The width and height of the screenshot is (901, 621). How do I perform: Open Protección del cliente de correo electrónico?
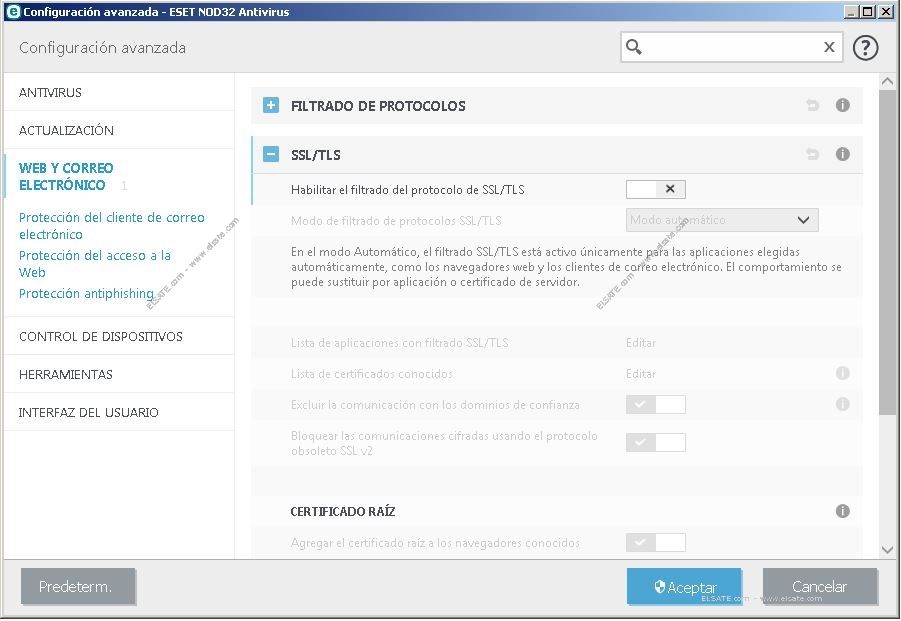(111, 226)
